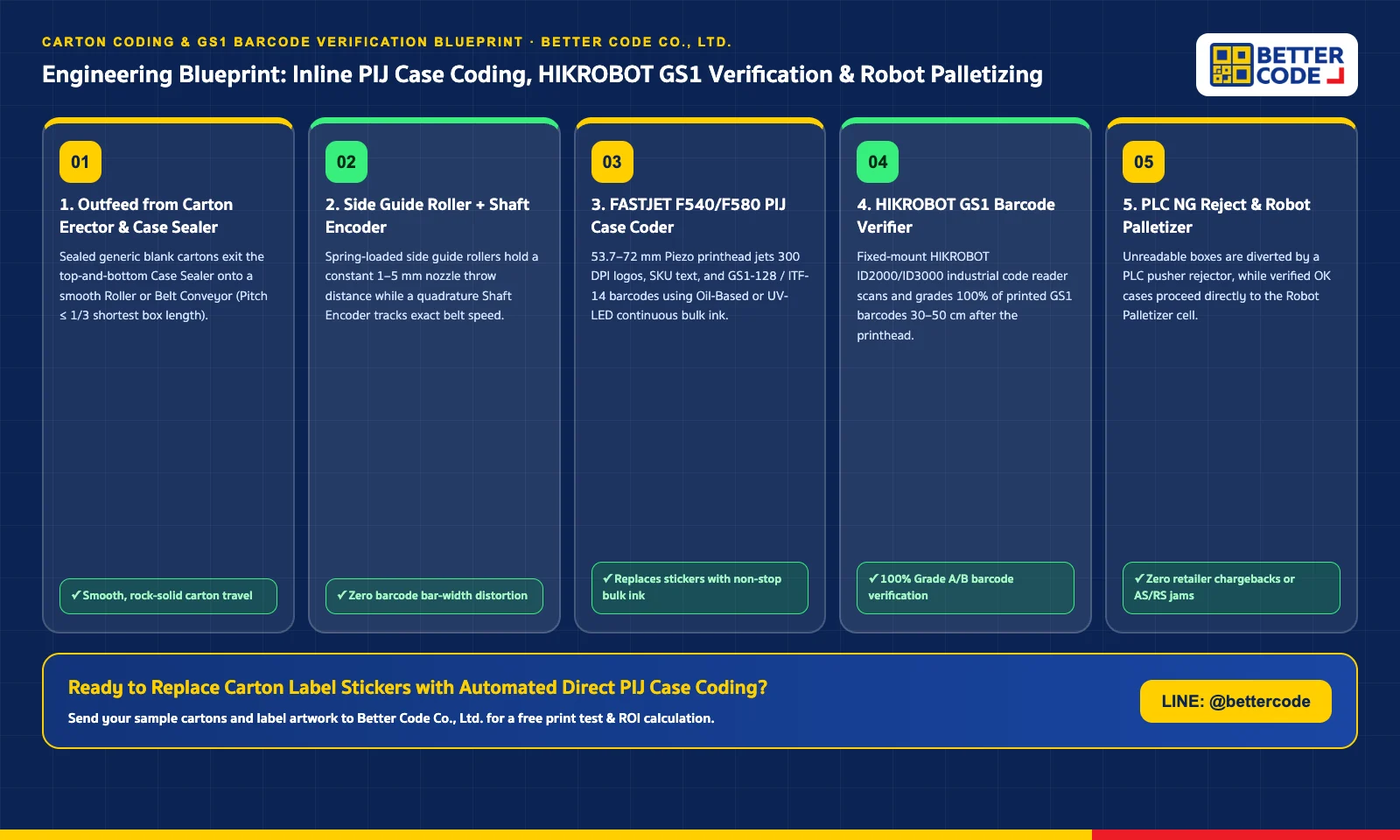Click 'Replaces stickers with non-stop bulk ink' badge

point(700,587)
